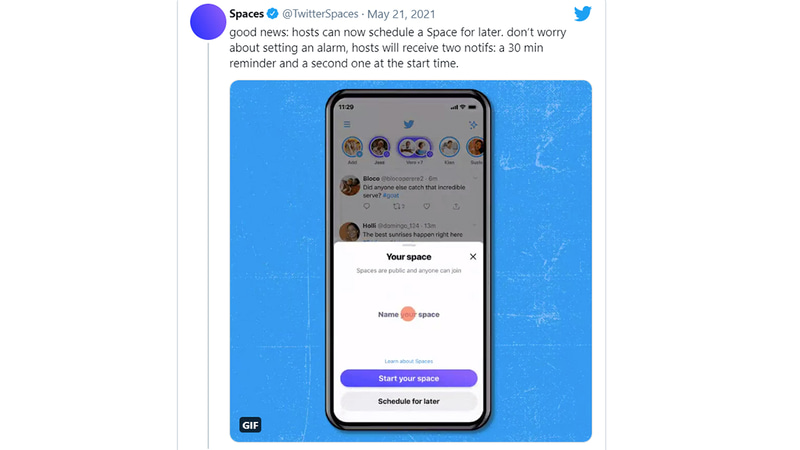Click the GIF badge on the media
The width and height of the screenshot is (800, 450).
250,425
